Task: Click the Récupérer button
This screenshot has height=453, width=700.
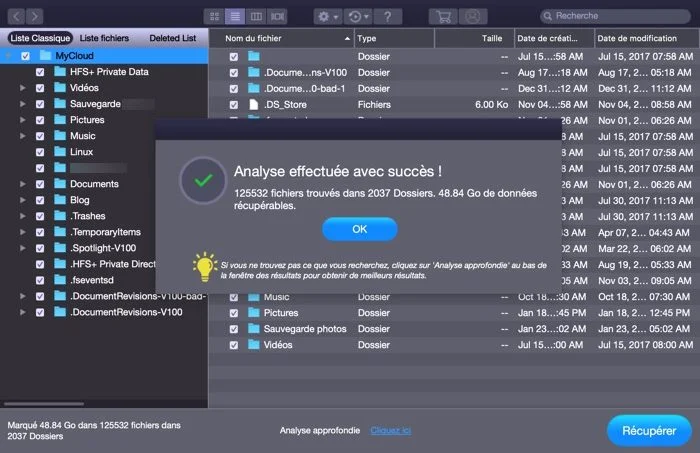Action: [649, 431]
